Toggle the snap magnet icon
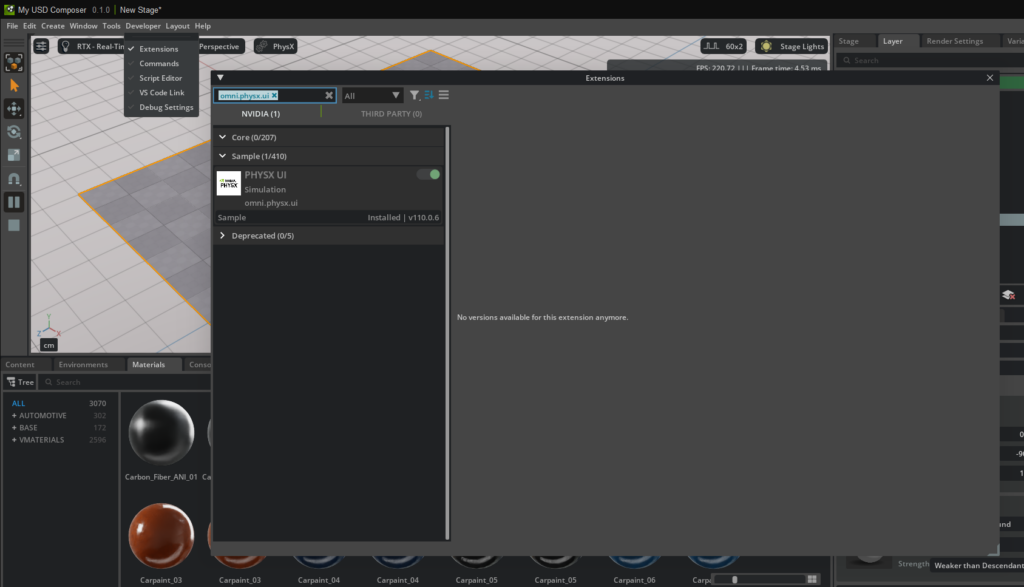Image resolution: width=1024 pixels, height=587 pixels. coord(14,179)
